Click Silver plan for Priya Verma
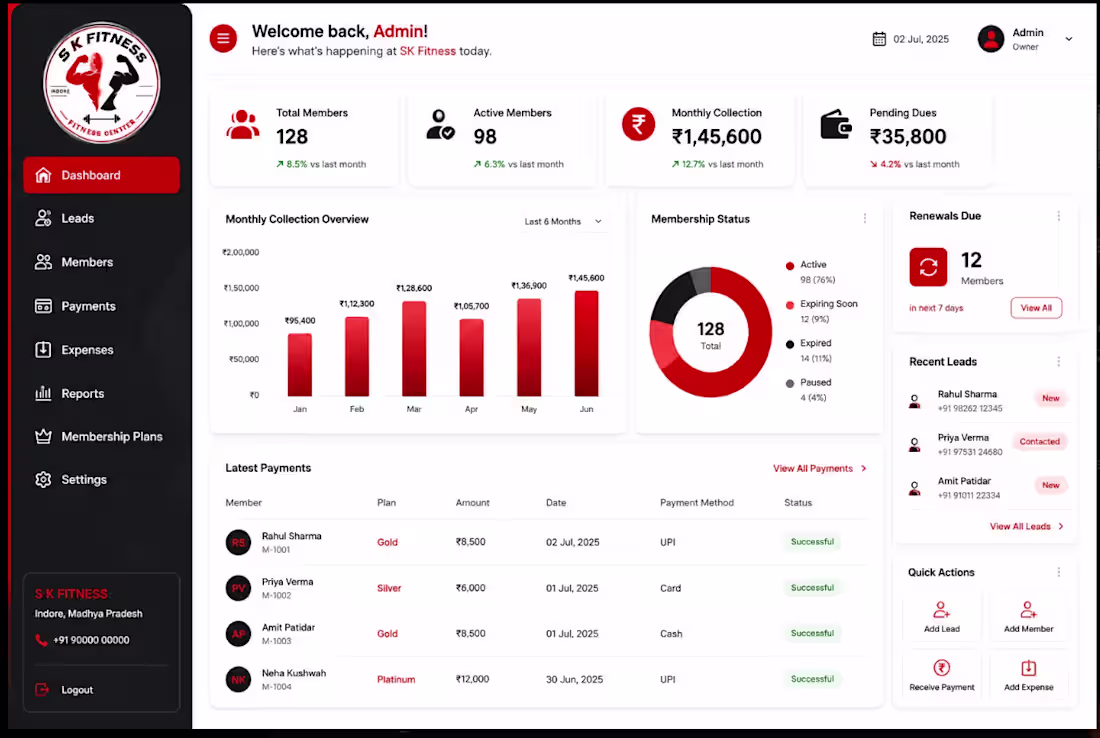The height and width of the screenshot is (738, 1100). coord(389,588)
